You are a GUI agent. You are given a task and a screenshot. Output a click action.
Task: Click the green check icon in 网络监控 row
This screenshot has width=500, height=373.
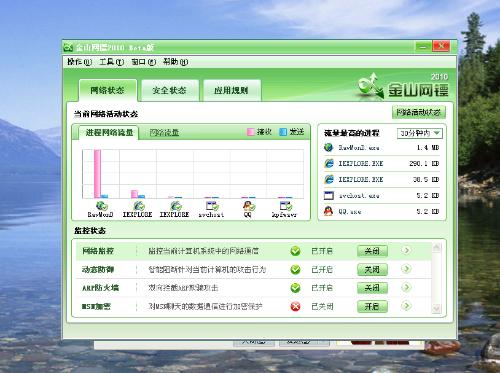(x=295, y=251)
